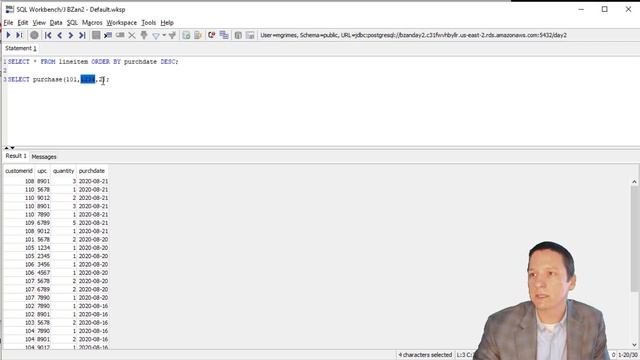Open the Tools menu
This screenshot has width=640, height=360.
pyautogui.click(x=149, y=22)
